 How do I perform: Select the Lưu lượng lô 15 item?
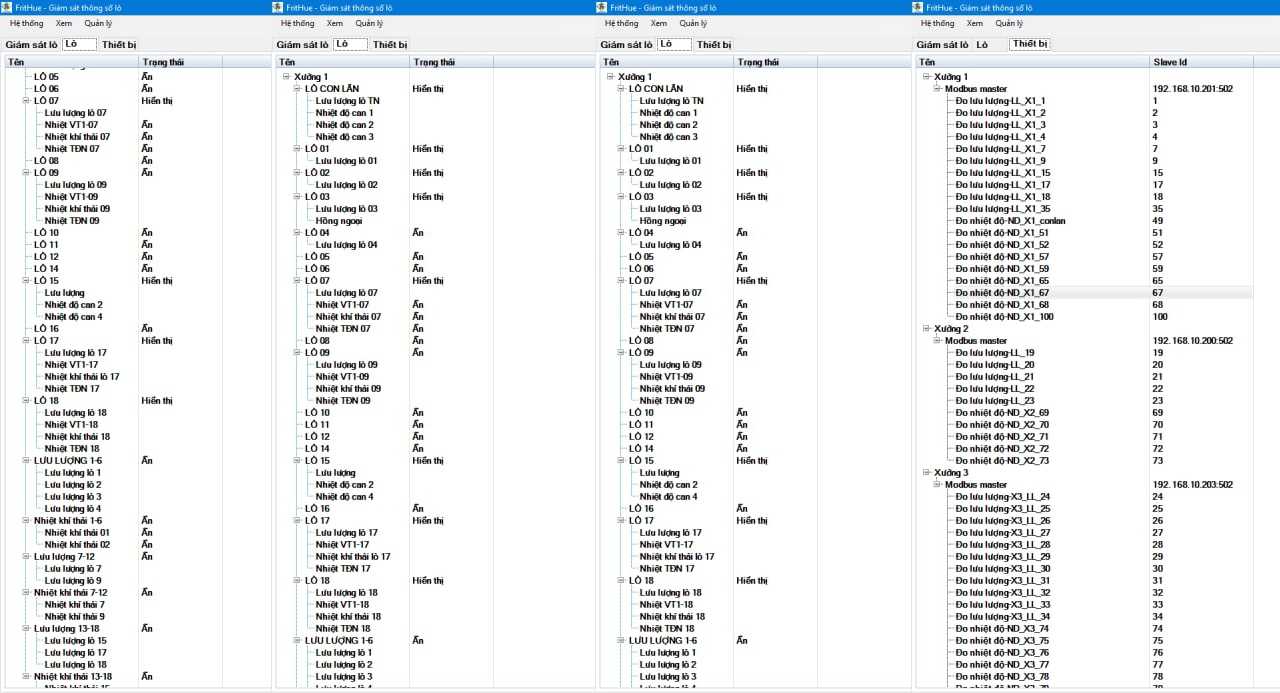tap(75, 641)
